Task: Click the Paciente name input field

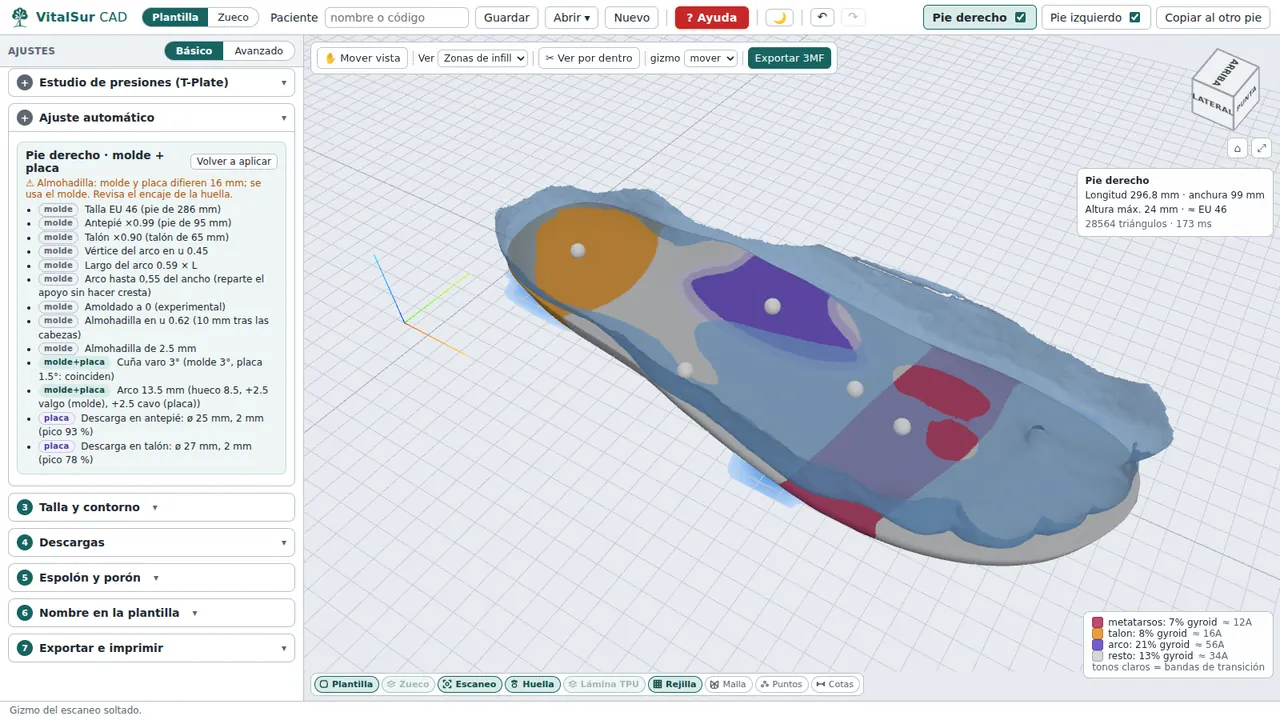Action: click(397, 17)
